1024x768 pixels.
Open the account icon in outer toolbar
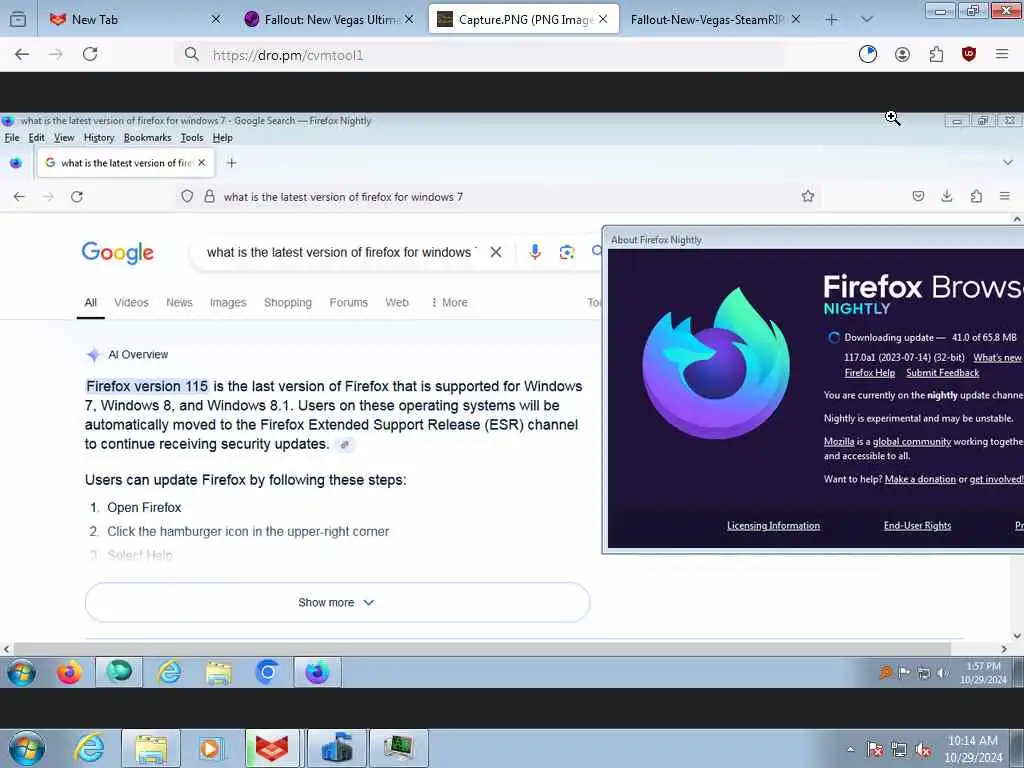[x=903, y=54]
